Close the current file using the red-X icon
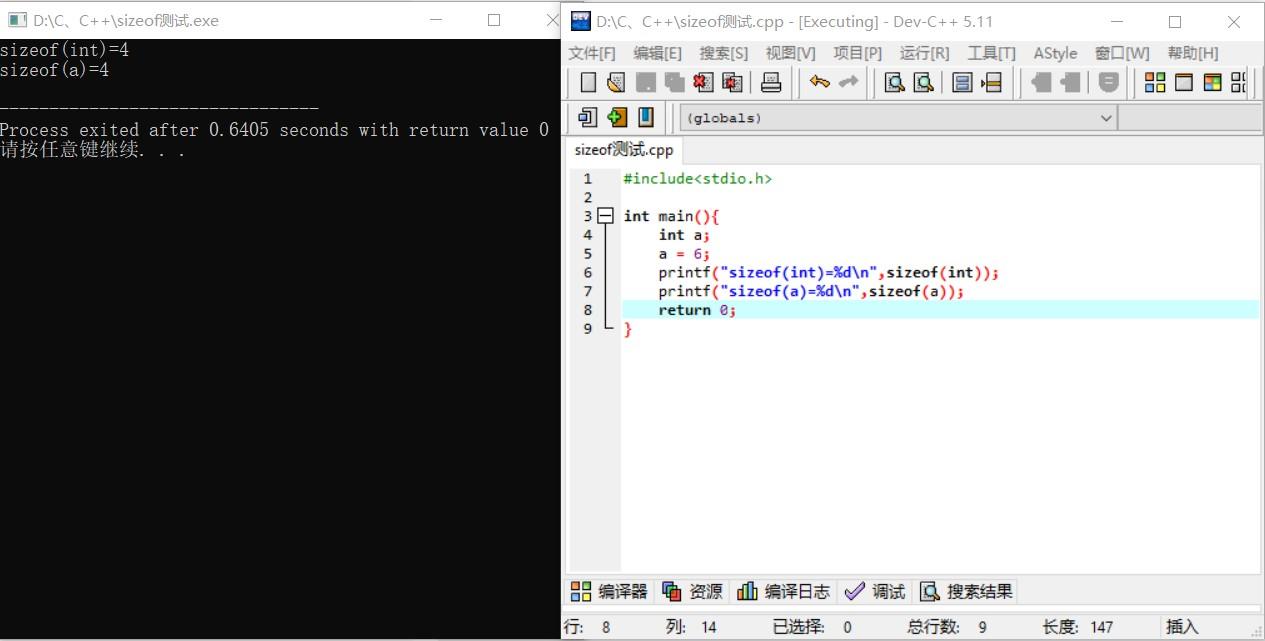The image size is (1265, 641). [x=703, y=83]
